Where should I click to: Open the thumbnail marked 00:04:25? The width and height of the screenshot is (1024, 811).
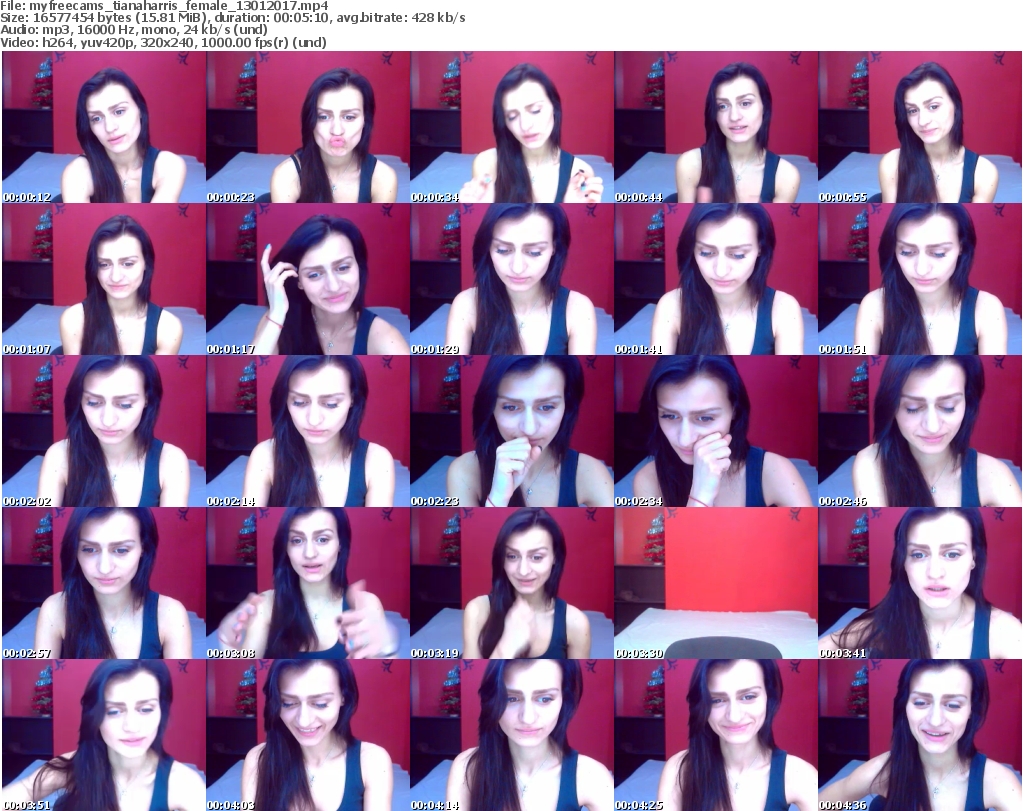(x=716, y=735)
